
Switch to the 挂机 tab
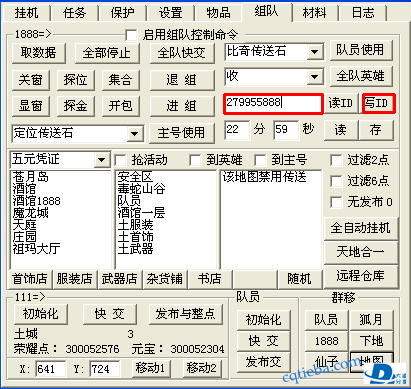tap(27, 13)
